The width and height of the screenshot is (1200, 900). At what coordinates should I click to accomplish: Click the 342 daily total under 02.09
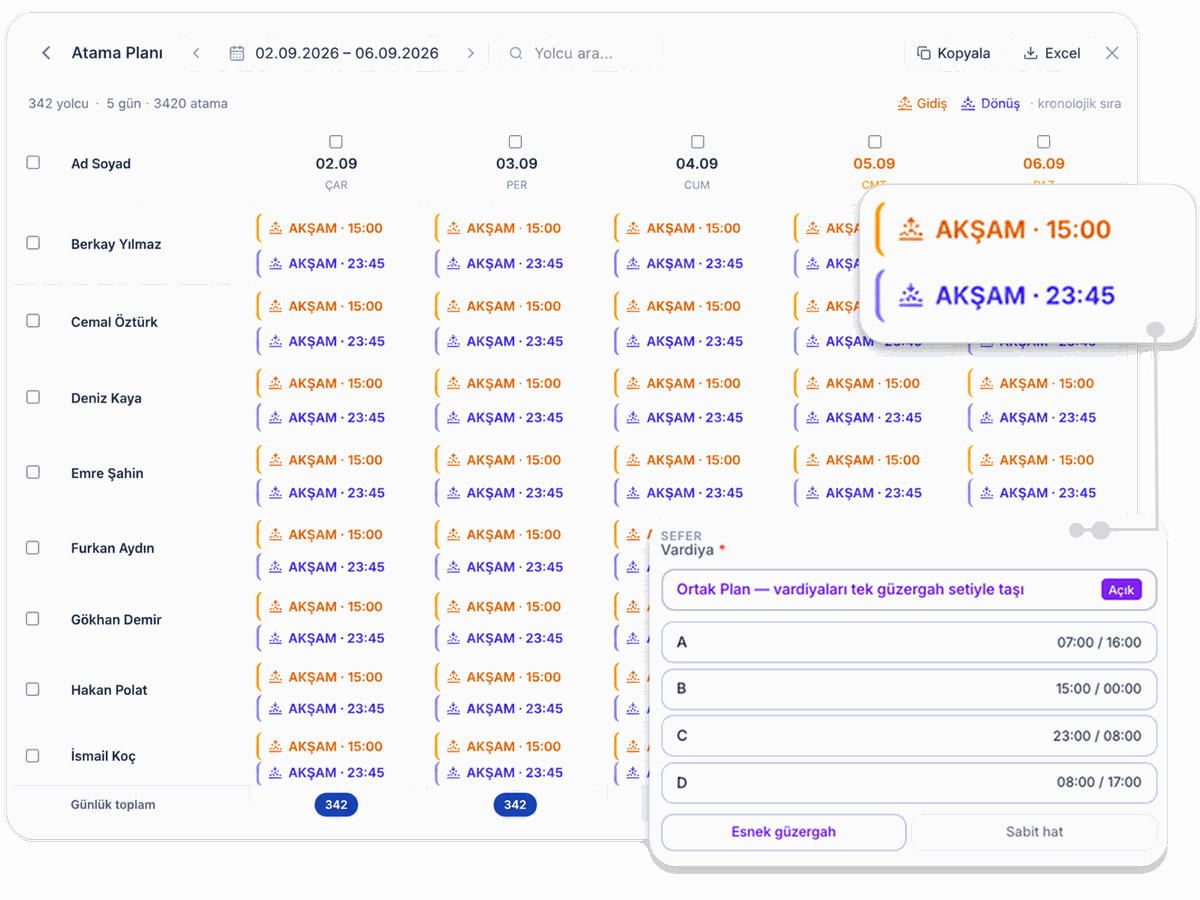[336, 805]
